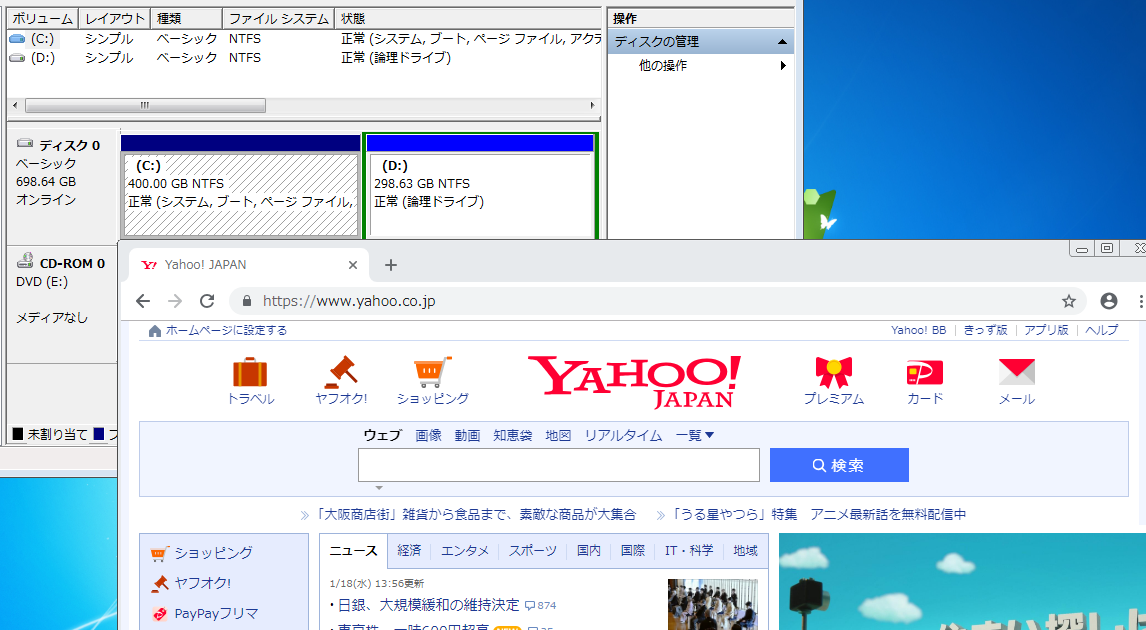Select the リアルタイム search category

tap(623, 436)
